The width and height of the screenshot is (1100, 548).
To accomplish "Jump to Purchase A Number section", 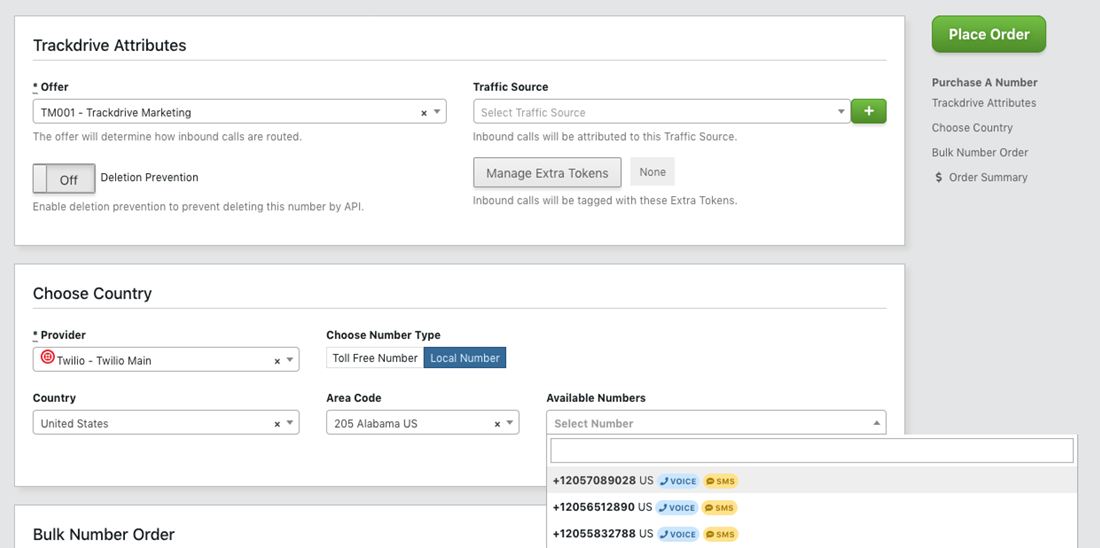I will pos(984,82).
